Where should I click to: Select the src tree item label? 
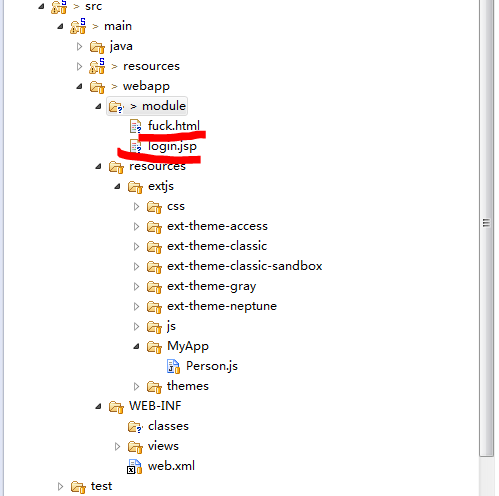[93, 6]
